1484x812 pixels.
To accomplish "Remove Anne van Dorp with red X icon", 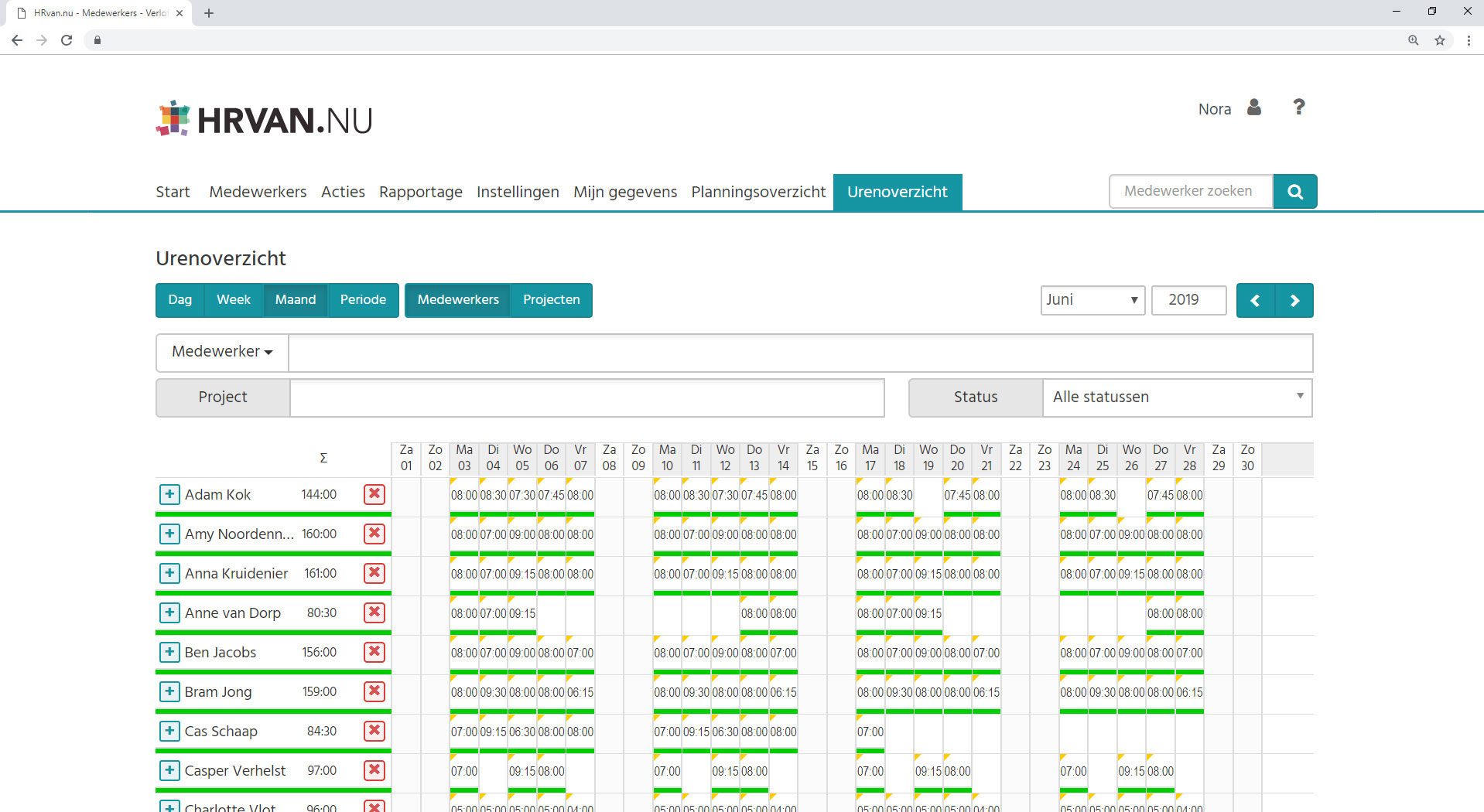I will coord(374,612).
